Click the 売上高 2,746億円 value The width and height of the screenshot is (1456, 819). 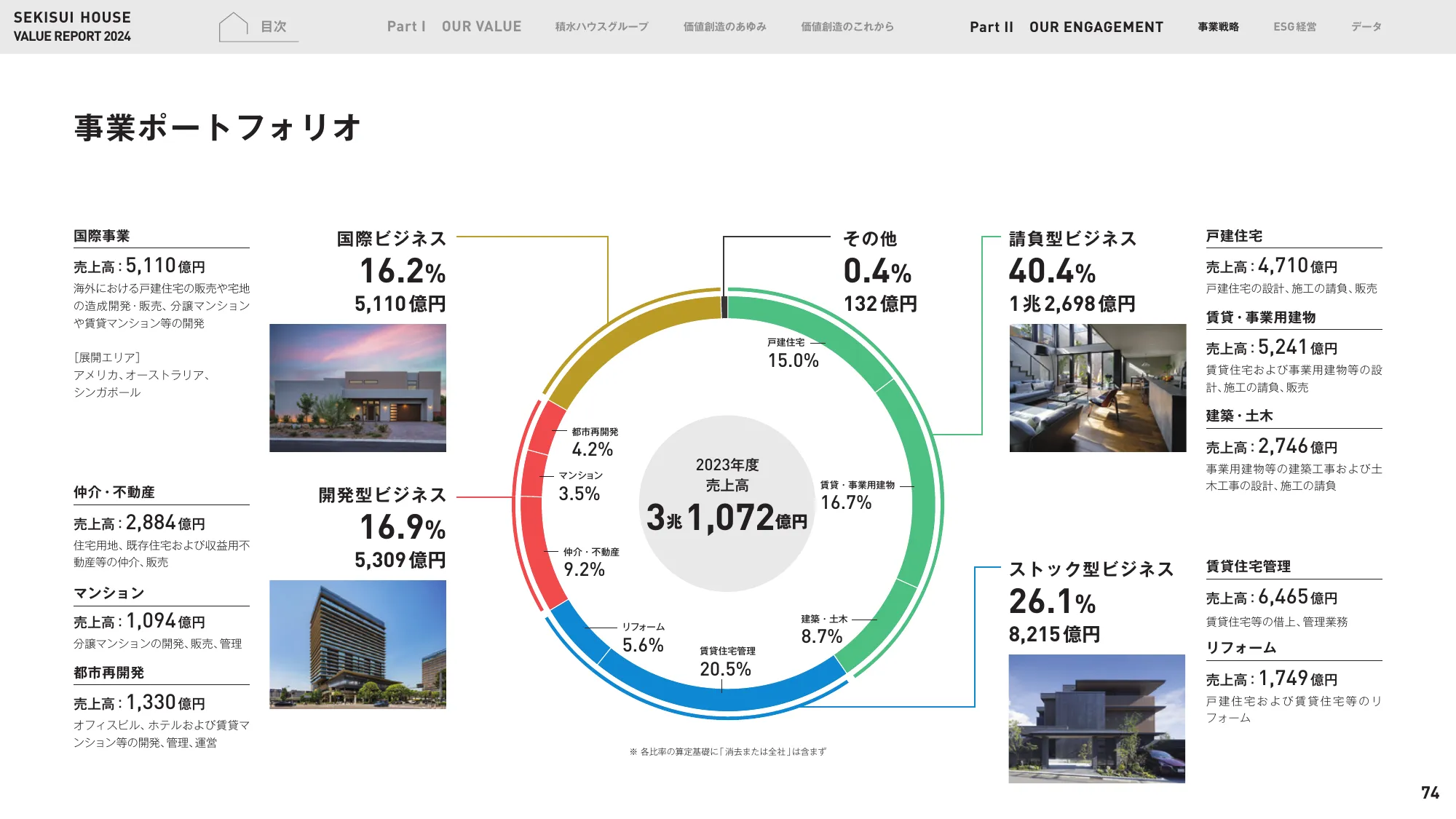pos(1272,446)
